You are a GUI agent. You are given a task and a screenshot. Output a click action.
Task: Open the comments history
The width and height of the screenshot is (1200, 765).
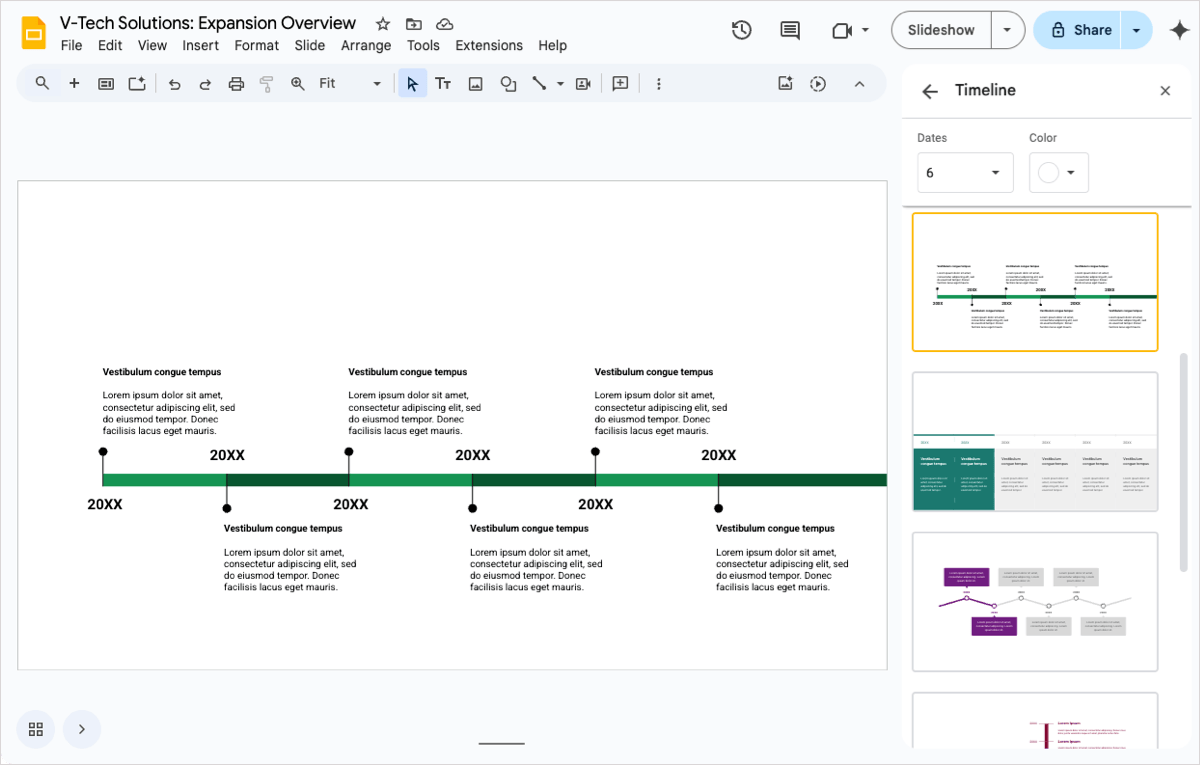[790, 30]
